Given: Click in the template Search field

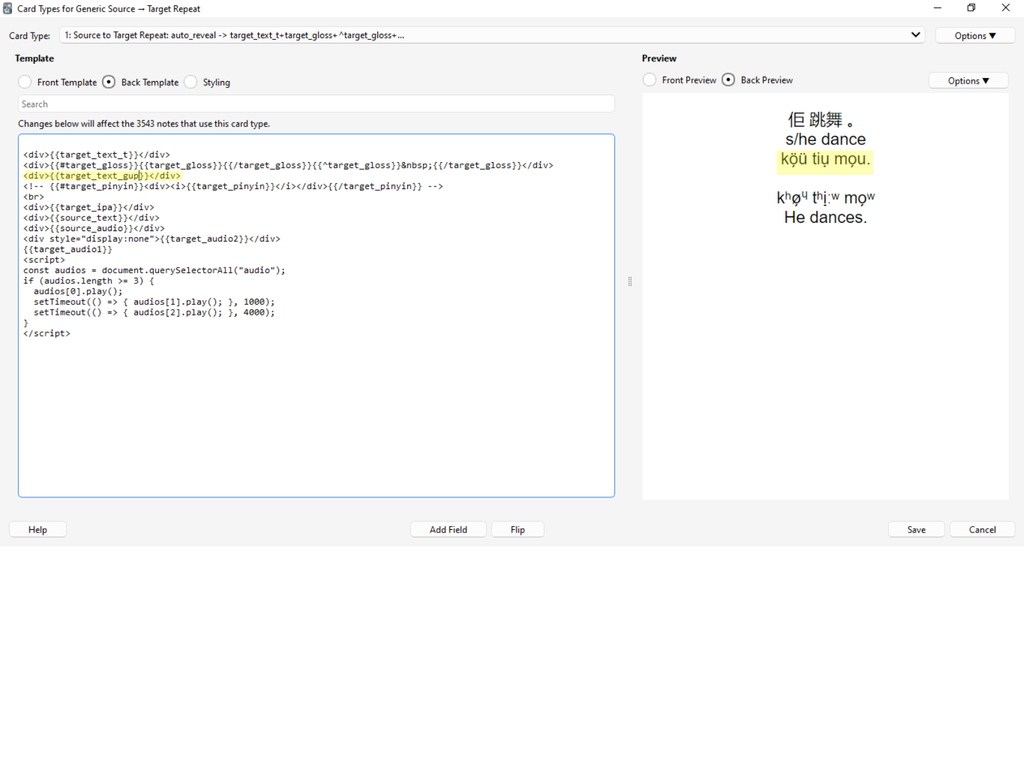Looking at the screenshot, I should pos(316,104).
